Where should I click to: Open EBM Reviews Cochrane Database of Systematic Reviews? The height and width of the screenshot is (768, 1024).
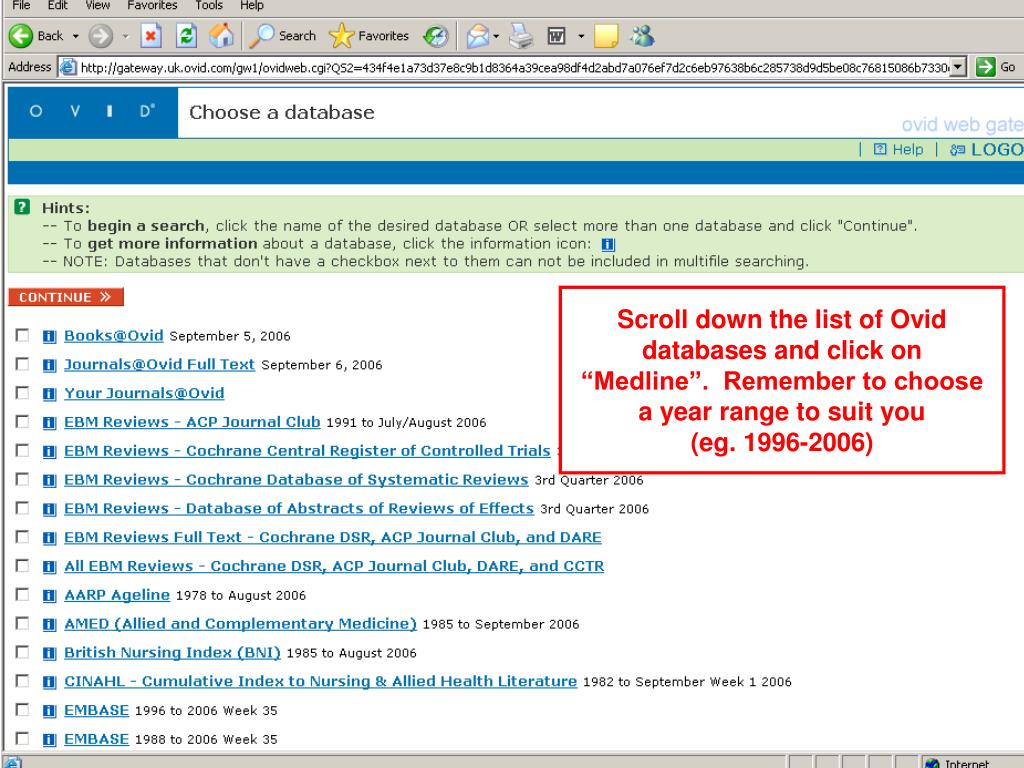[x=296, y=480]
